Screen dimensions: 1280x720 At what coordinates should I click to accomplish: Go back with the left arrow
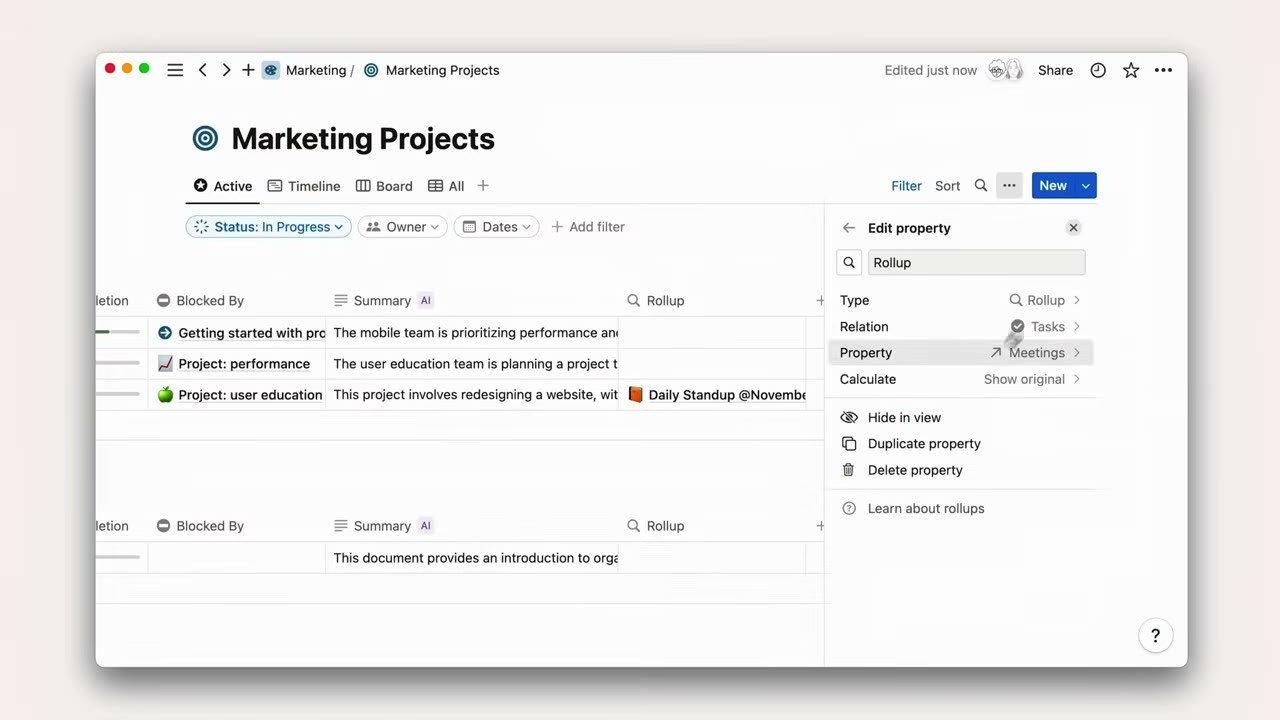203,70
